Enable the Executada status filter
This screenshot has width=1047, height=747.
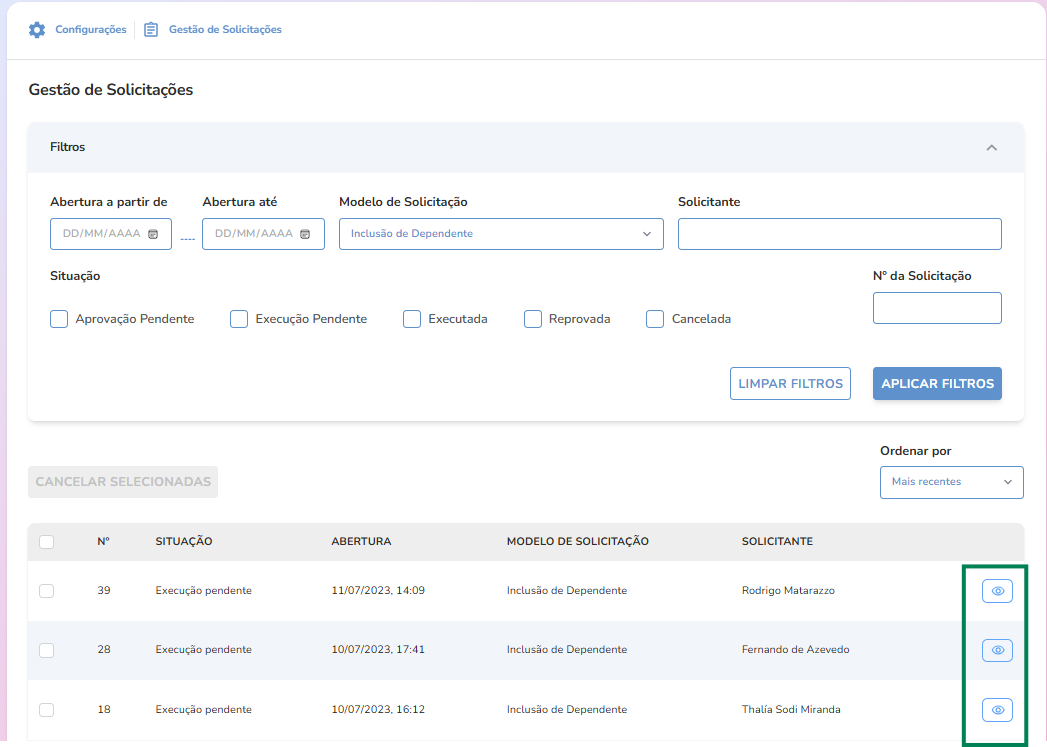[x=412, y=319]
